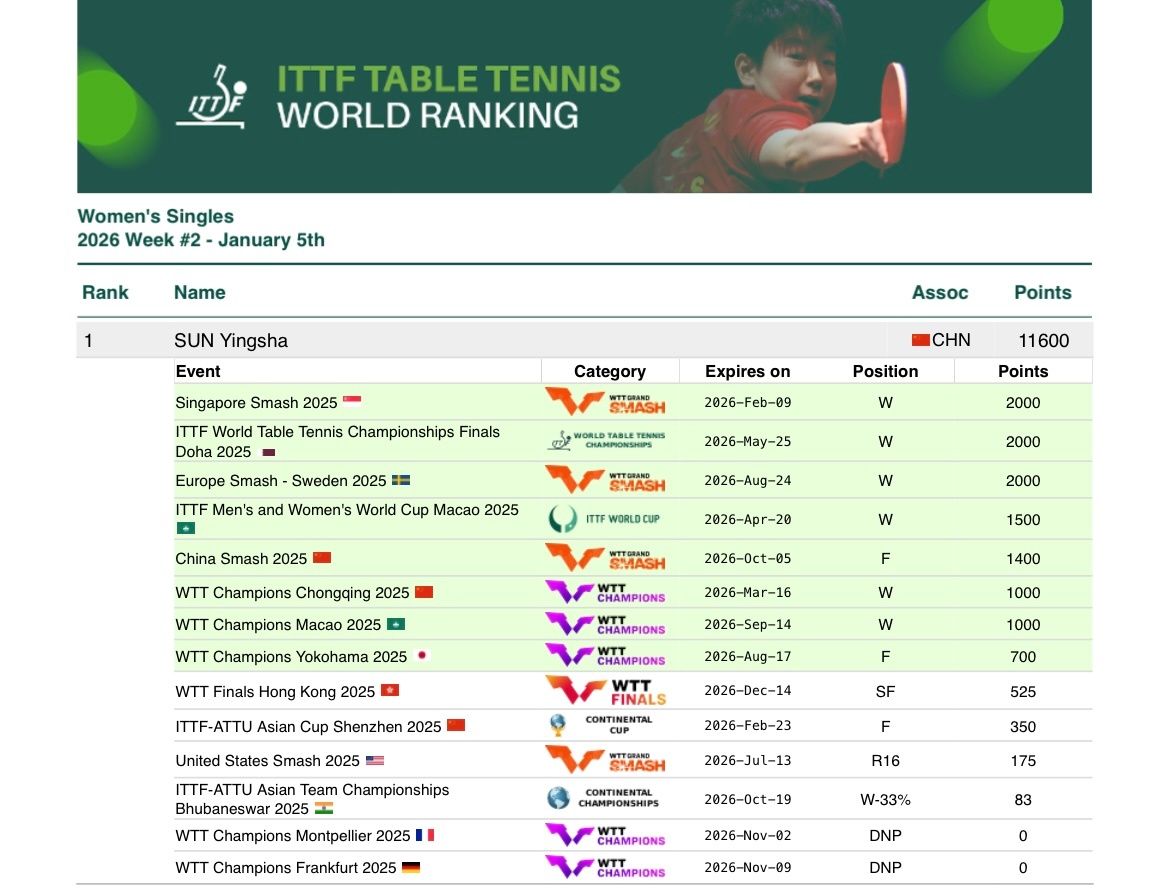Click the India flag beside Bhubaneswar 2025
This screenshot has height=891, width=1150.
[323, 808]
